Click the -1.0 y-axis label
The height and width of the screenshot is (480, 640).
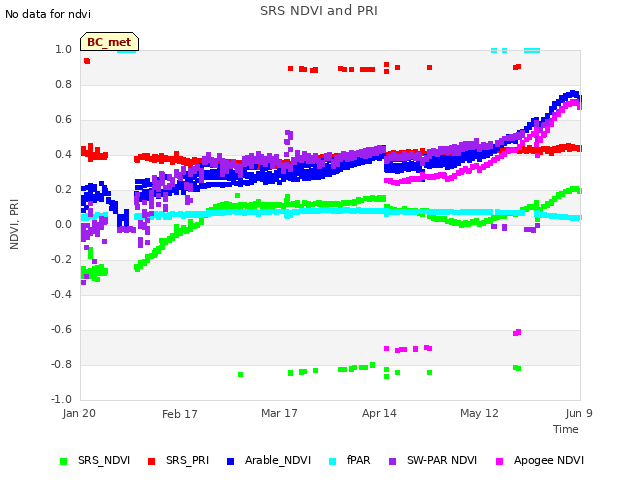point(62,399)
